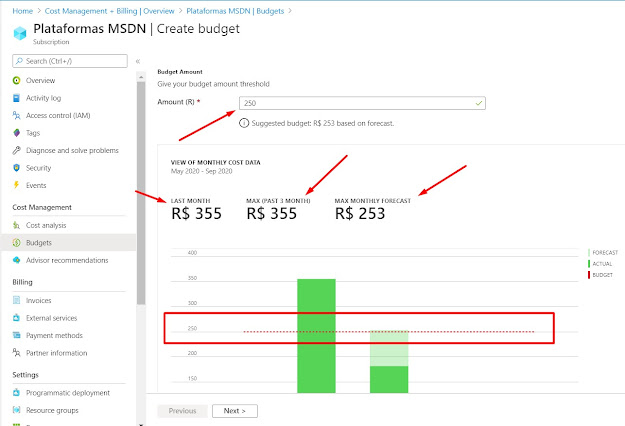Open Plataformas MSDN | Budgets breadcrumb
Screen dimensions: 625x426
235,11
